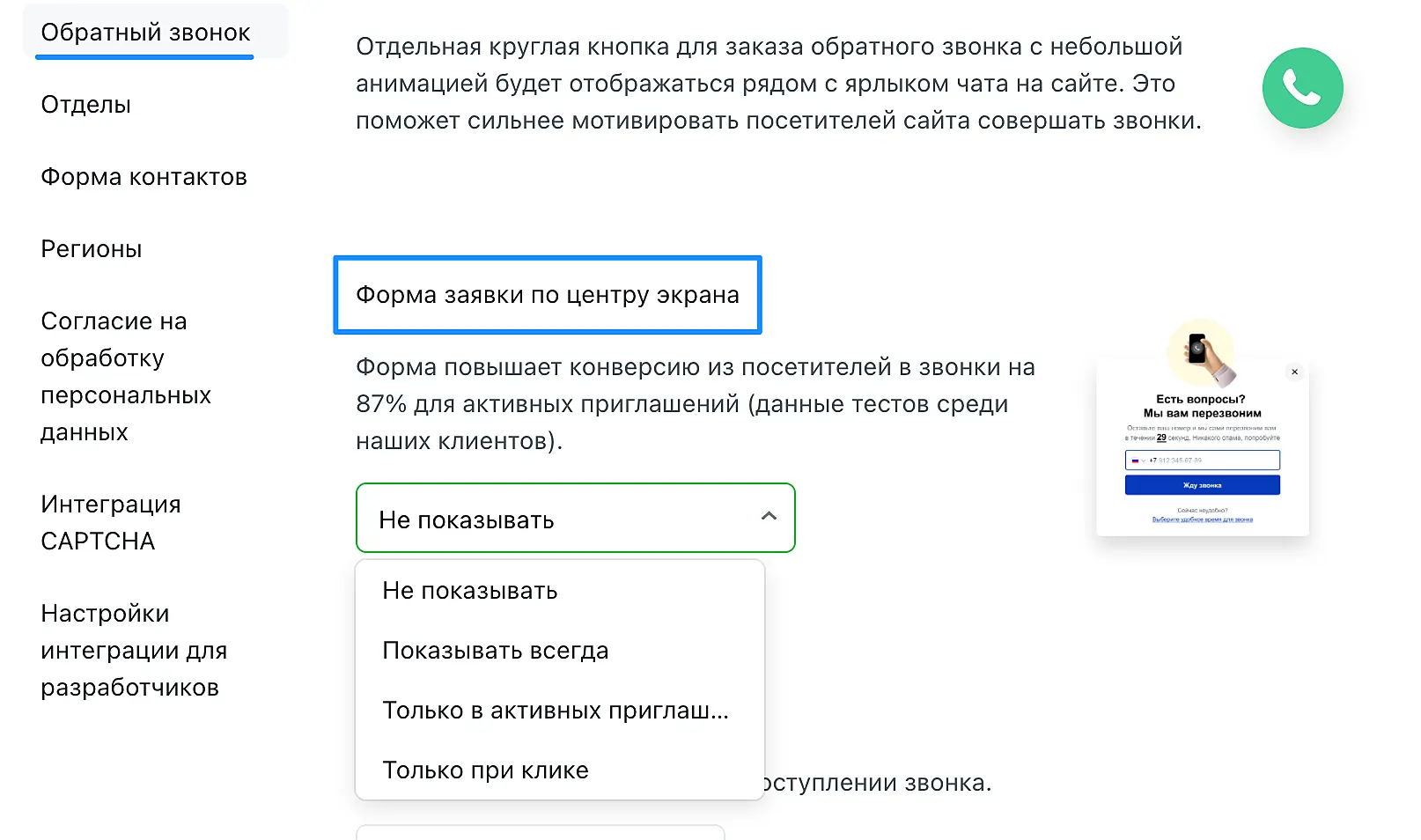Open 'Настройки интеграции для разработчиков'
The image size is (1421, 840).
134,651
